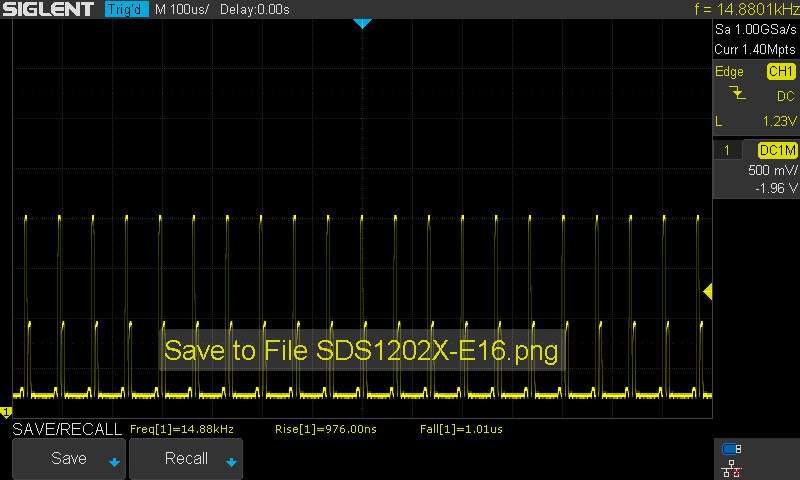
Task: Click the Curr 1.40Mpts memory depth
Action: (x=755, y=49)
